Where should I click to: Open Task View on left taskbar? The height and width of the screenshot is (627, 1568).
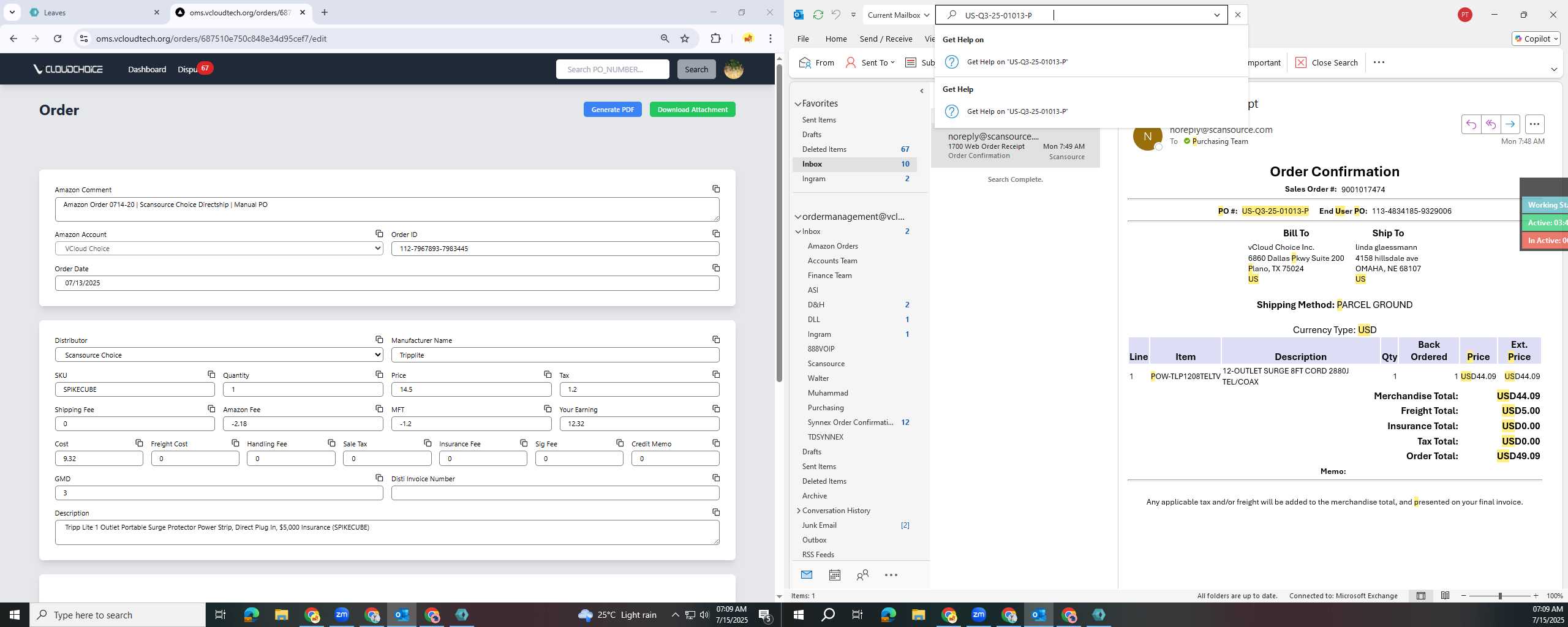(x=221, y=615)
